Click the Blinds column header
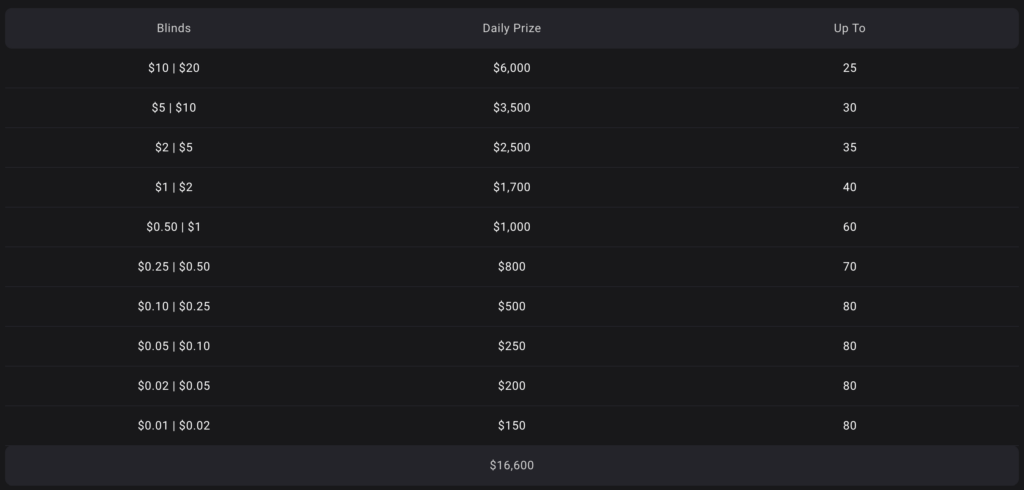 coord(174,28)
